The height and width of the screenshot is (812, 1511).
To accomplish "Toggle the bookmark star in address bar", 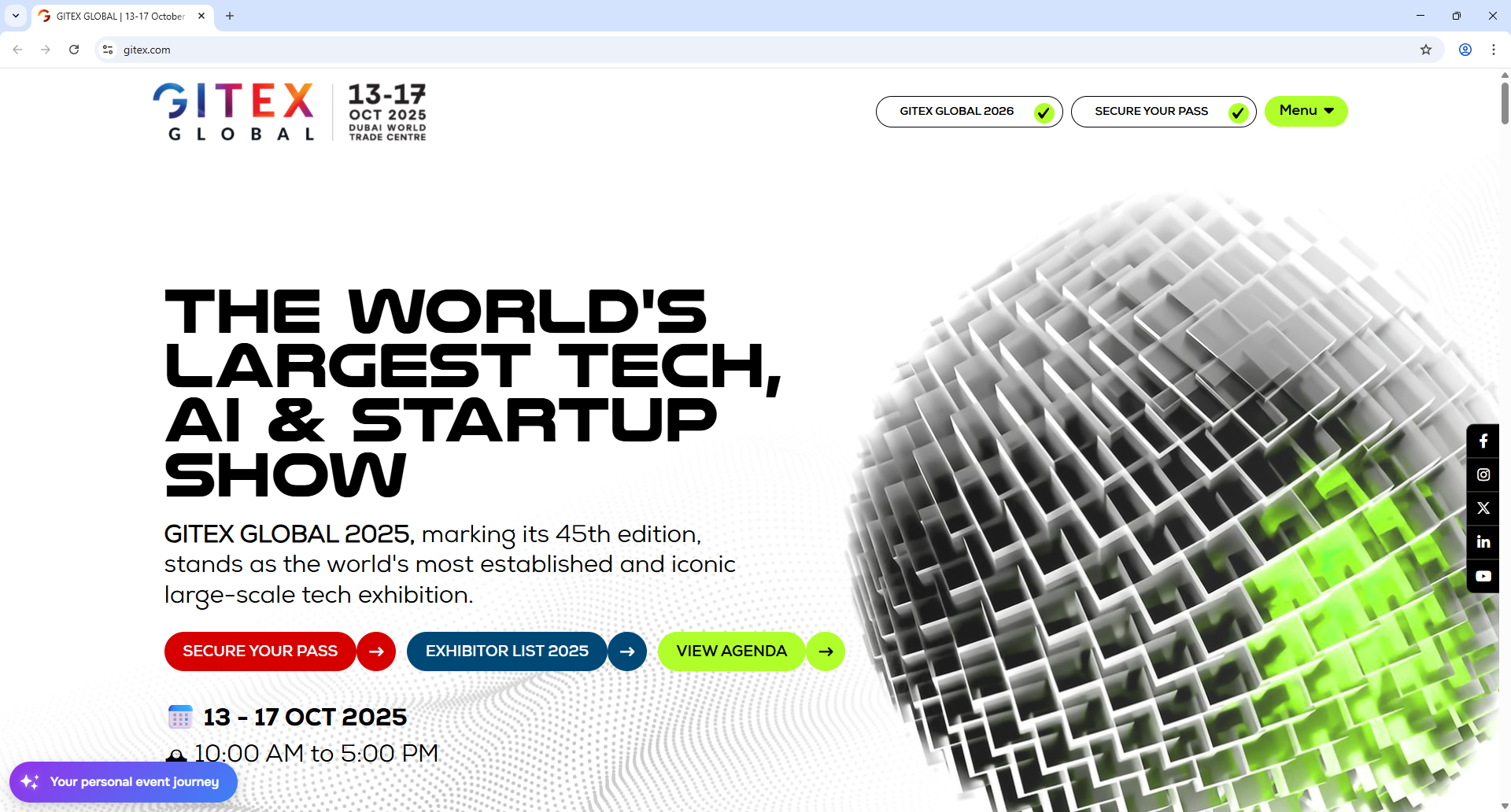I will click(1427, 50).
